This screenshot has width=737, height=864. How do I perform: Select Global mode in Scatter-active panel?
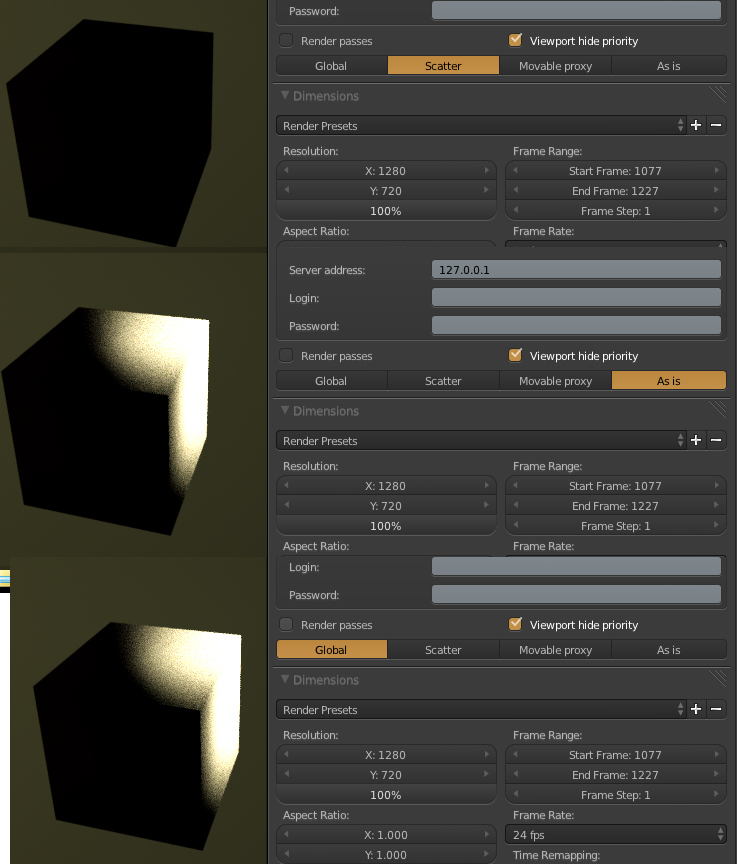click(x=332, y=66)
